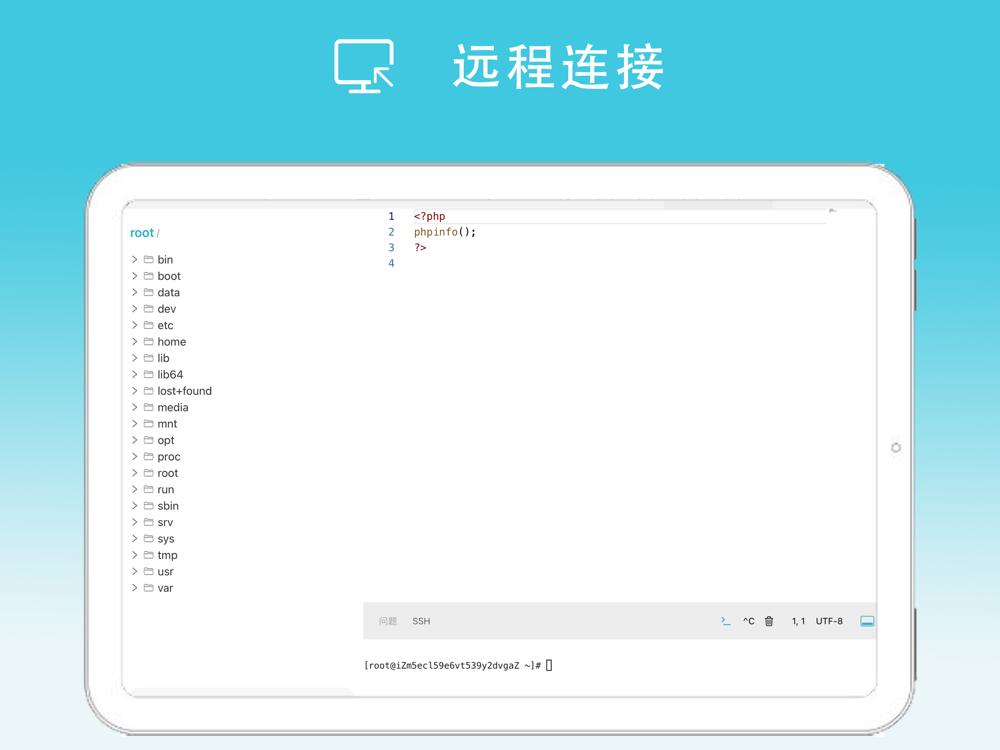Switch to the 问题 tab
Screen dimensions: 1000x750
388,621
